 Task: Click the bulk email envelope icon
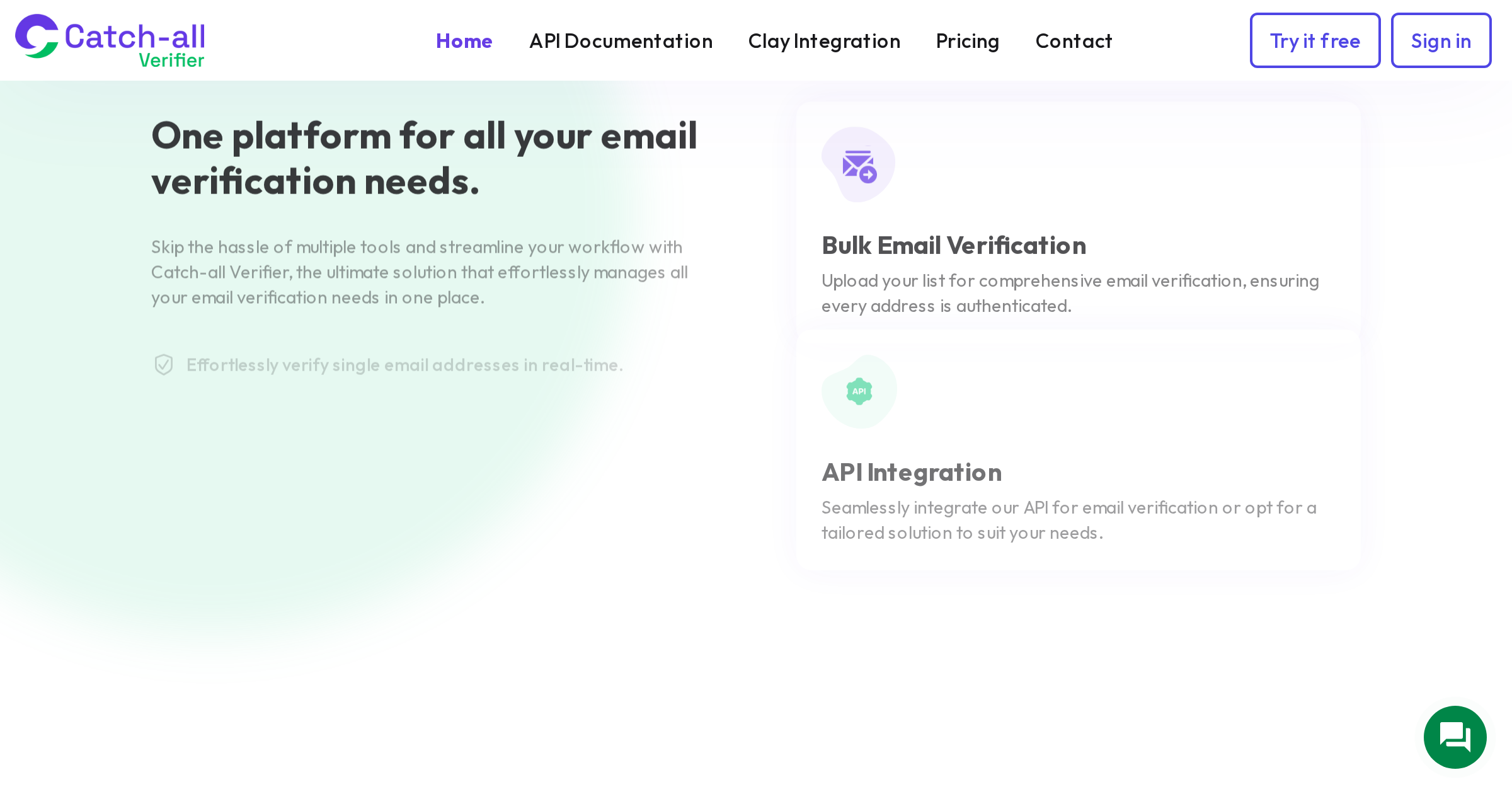[859, 166]
